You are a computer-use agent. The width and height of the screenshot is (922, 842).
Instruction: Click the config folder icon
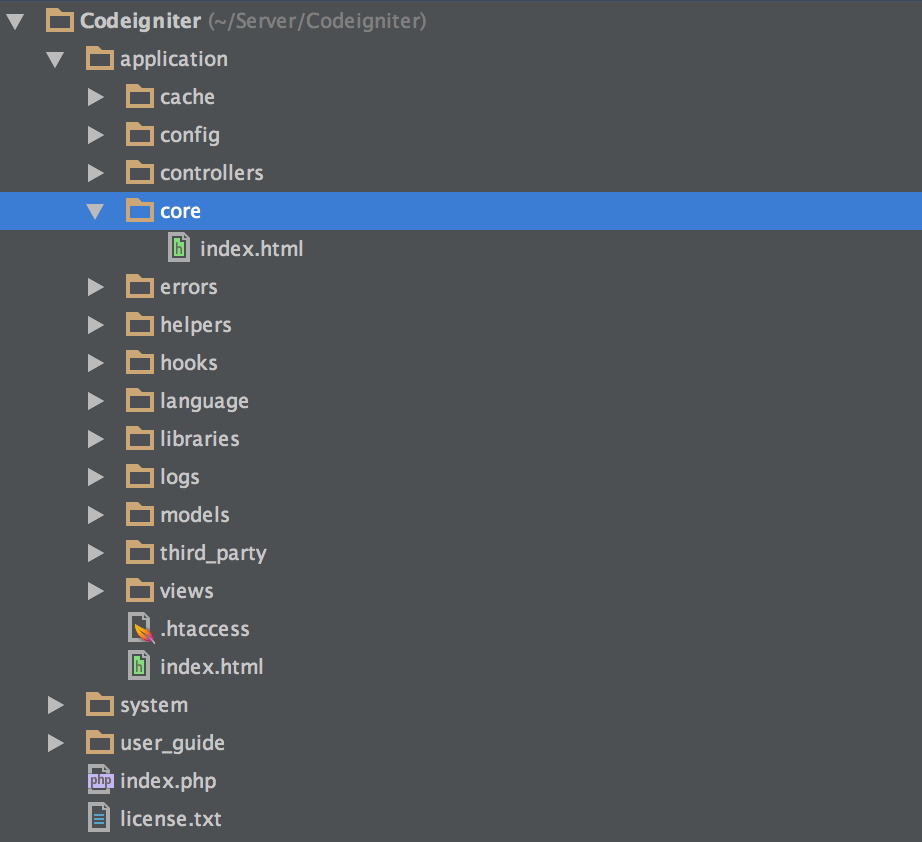point(140,134)
